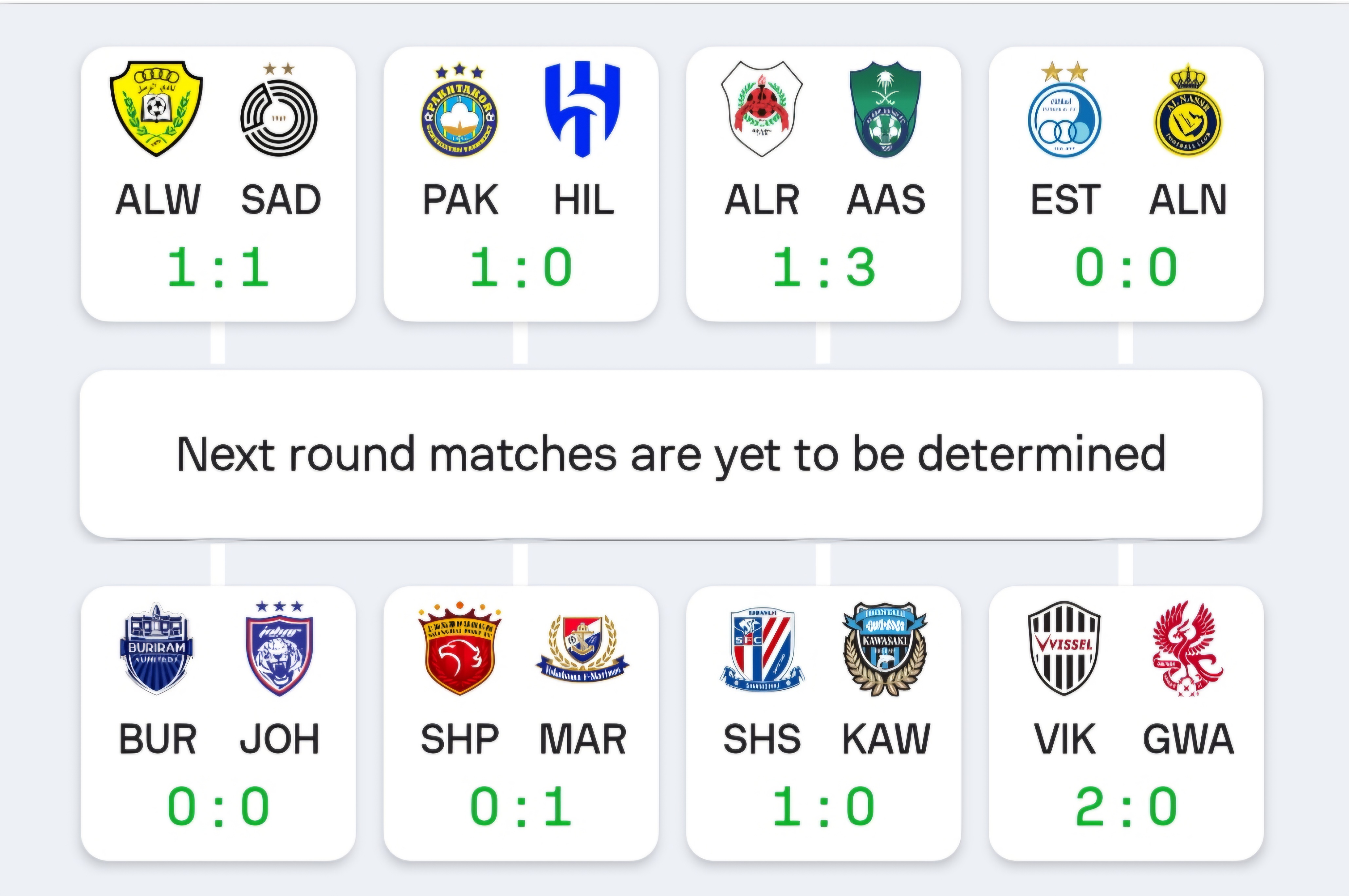Viewport: 1349px width, 896px height.
Task: Select the red SHP team badge
Action: tap(459, 648)
